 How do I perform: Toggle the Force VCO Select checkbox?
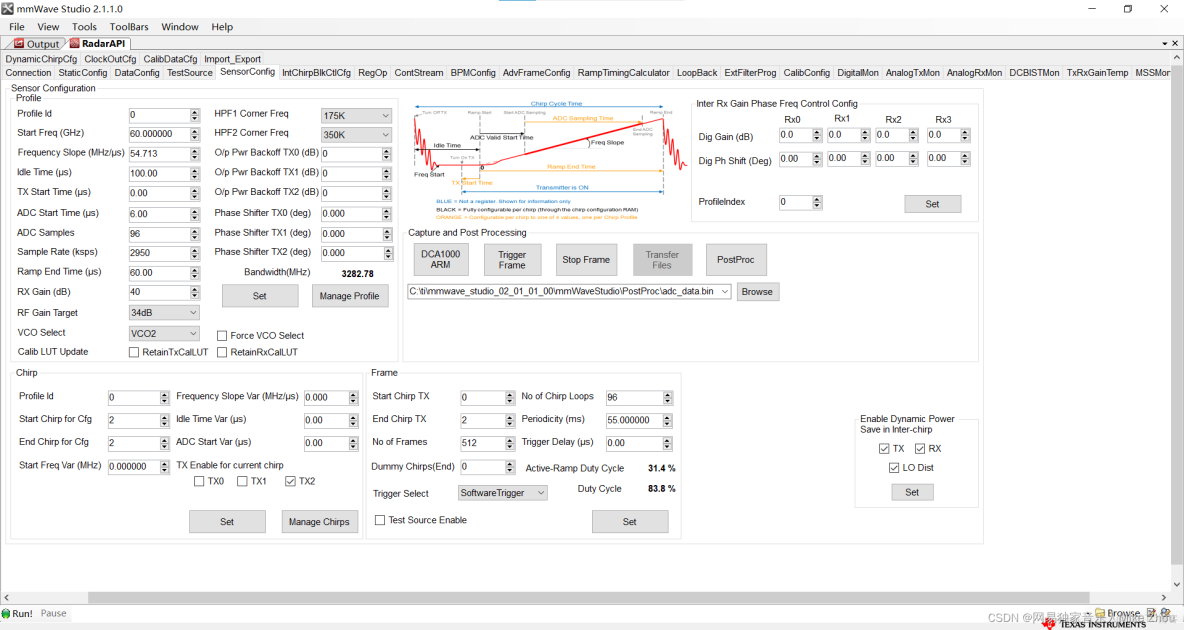(222, 336)
